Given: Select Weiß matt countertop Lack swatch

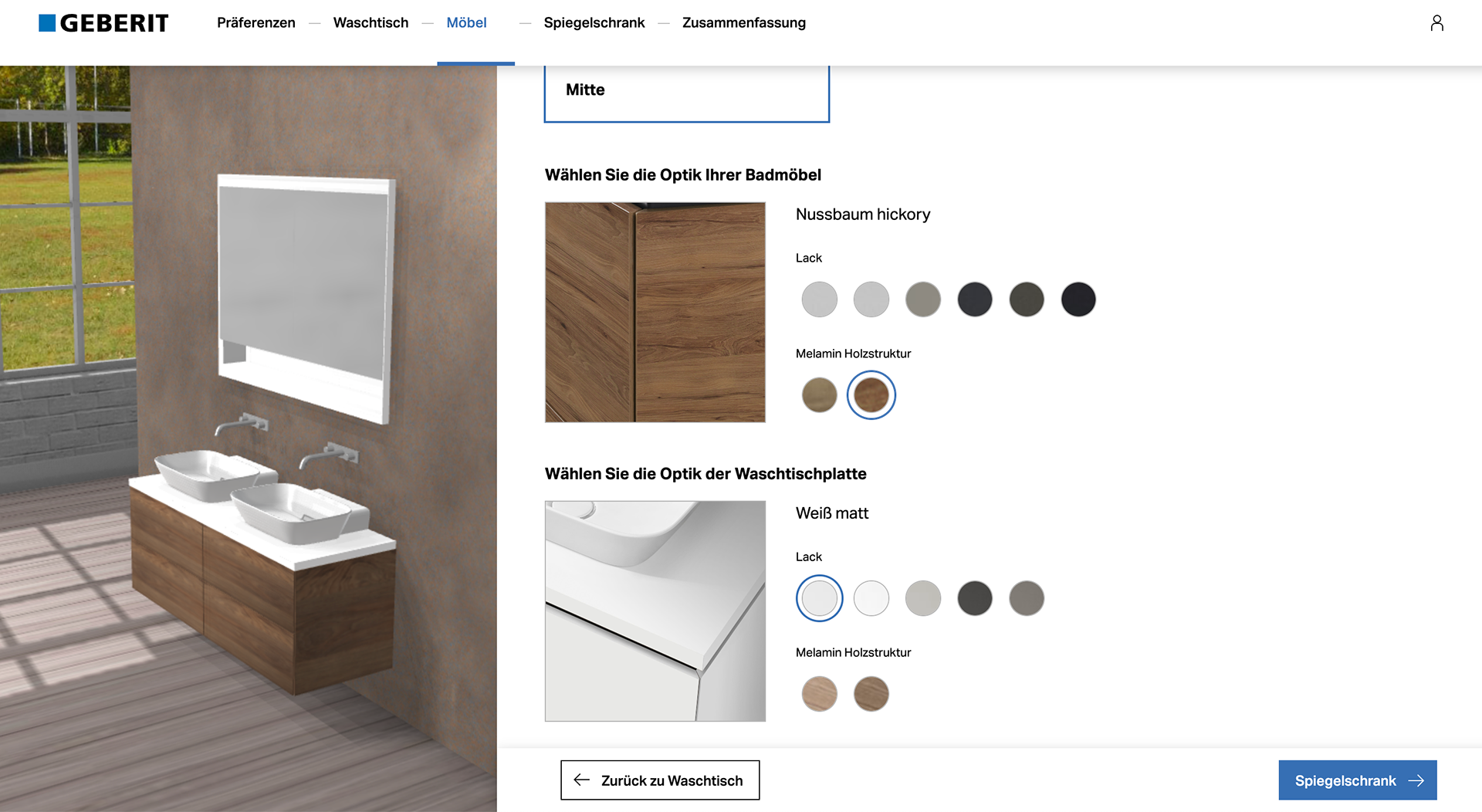Looking at the screenshot, I should tap(819, 598).
